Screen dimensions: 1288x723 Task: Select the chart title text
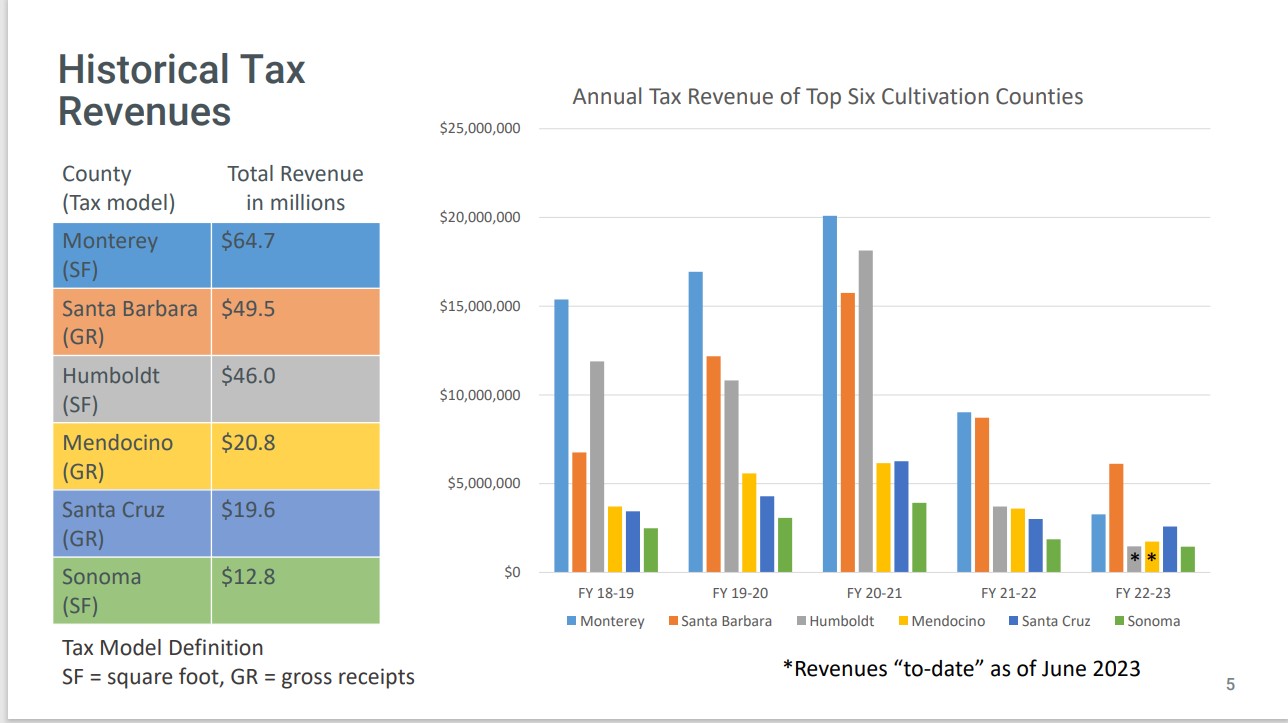pyautogui.click(x=827, y=97)
